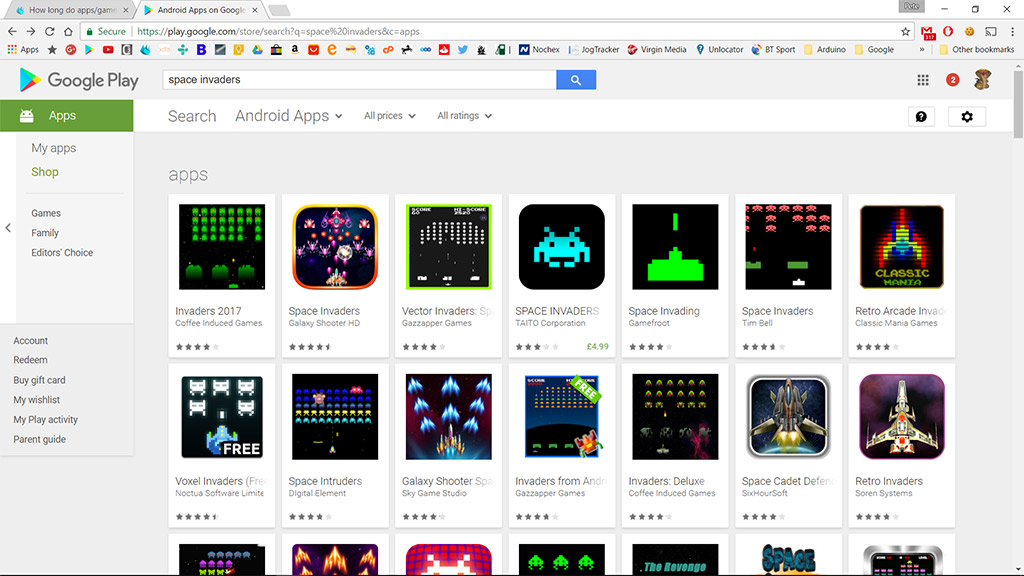The width and height of the screenshot is (1024, 576).
Task: Open the Invaders: Deluxe title link
Action: [666, 481]
